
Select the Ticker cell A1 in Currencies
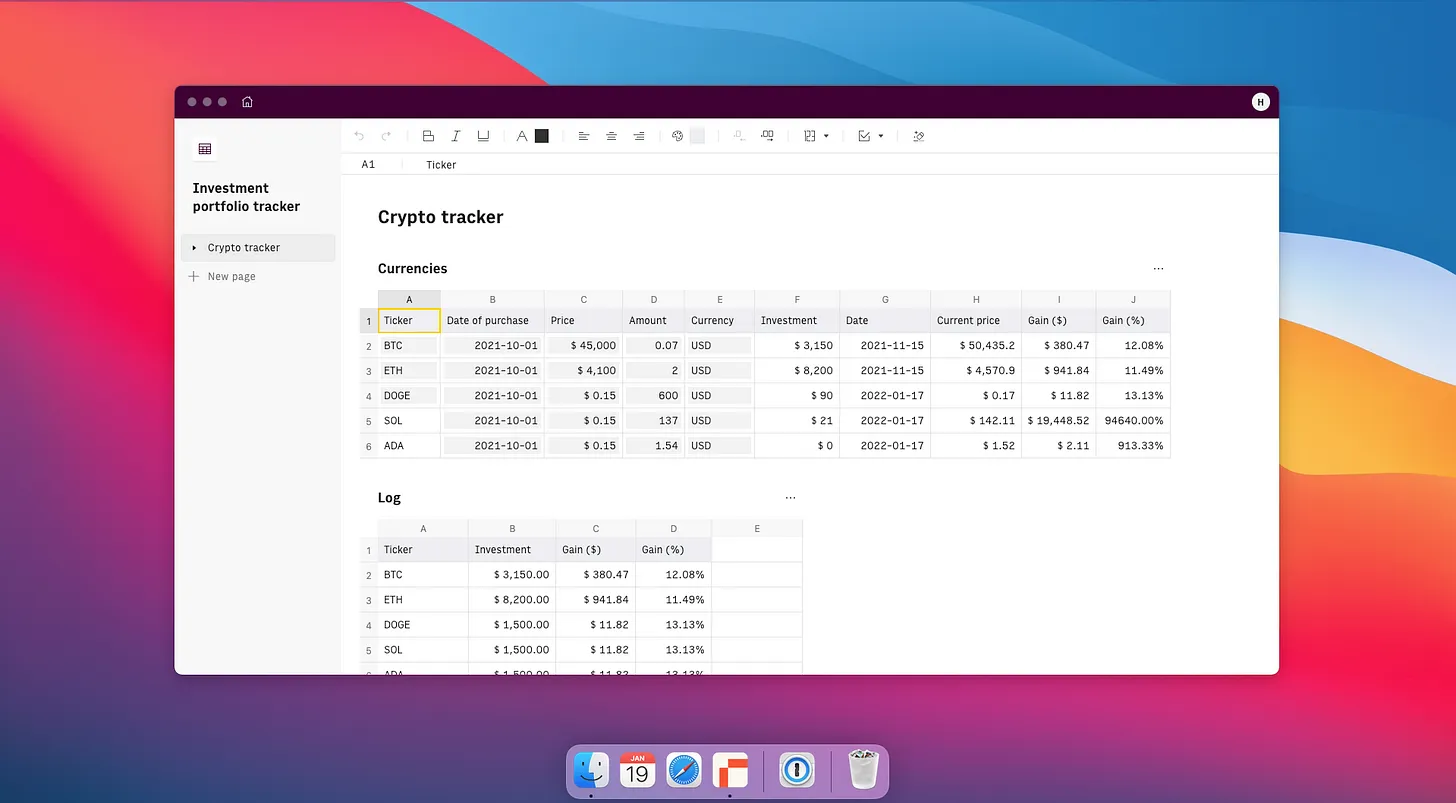[409, 321]
